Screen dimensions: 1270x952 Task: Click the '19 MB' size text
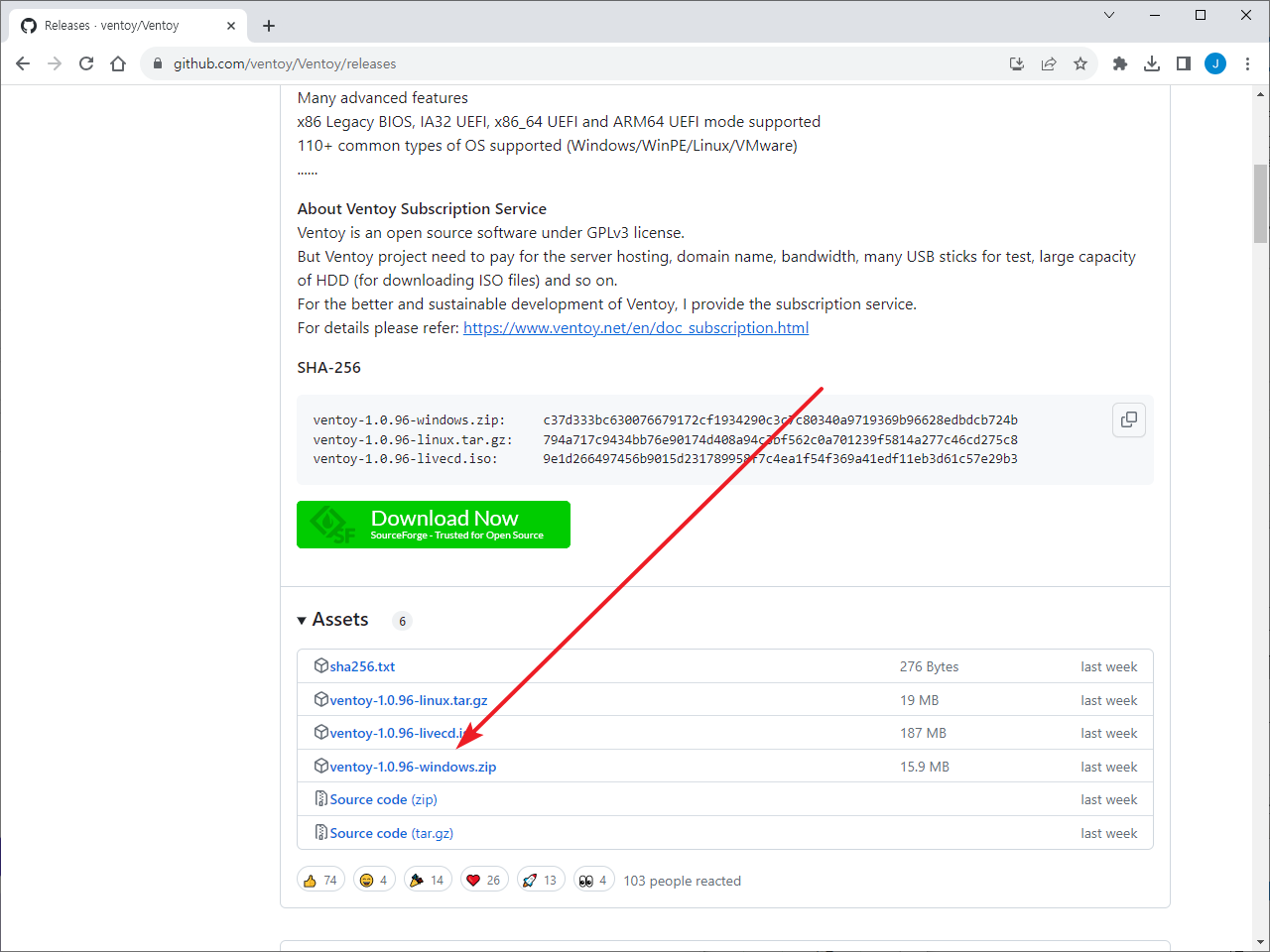click(x=919, y=700)
